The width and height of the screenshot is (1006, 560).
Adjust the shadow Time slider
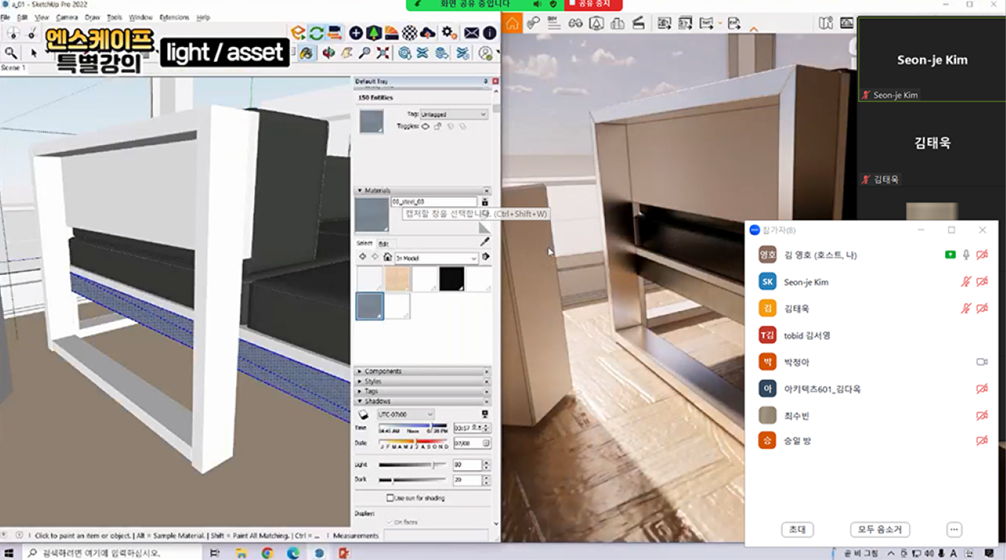413,427
